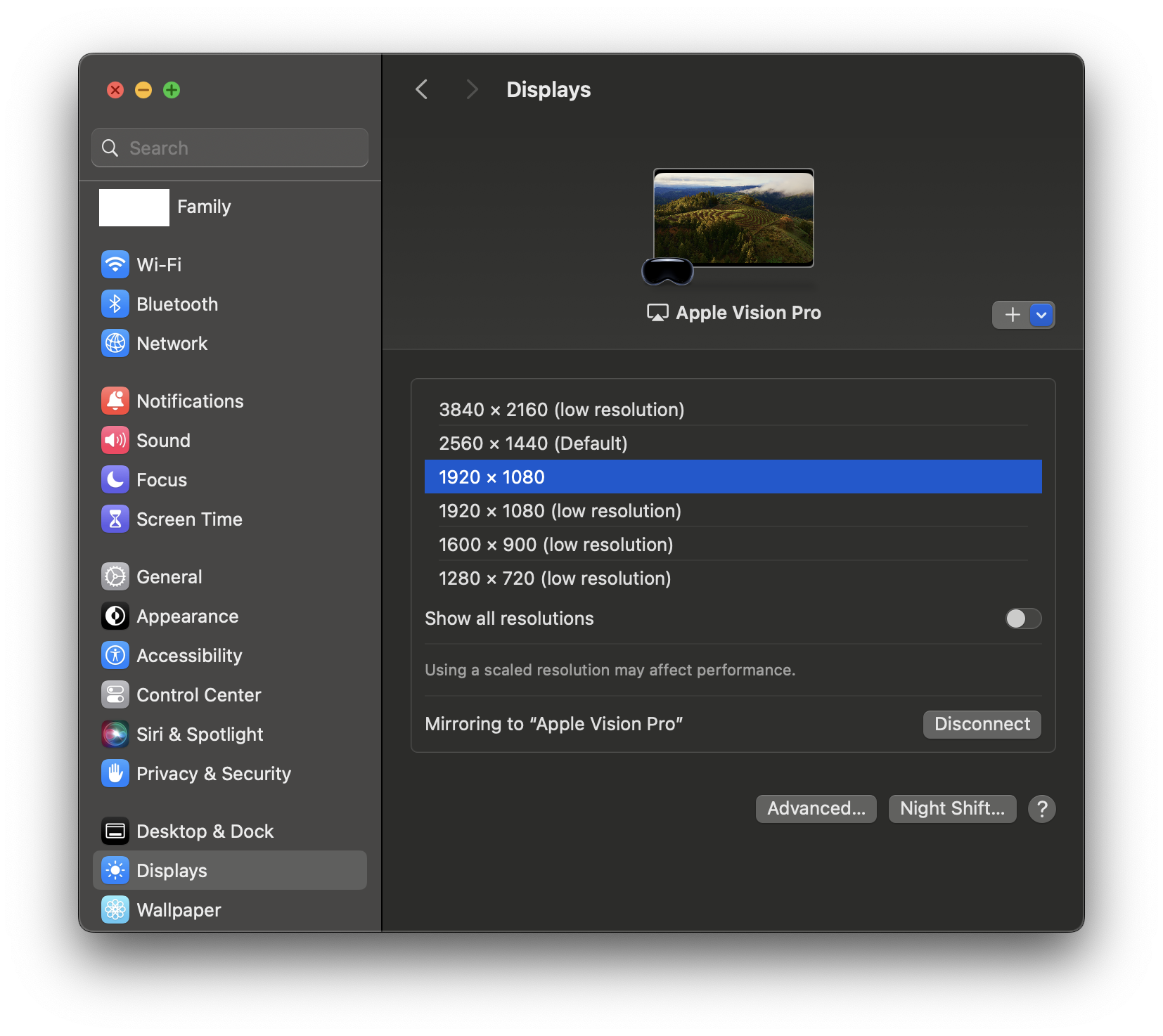Click the Apple Vision Pro display name
Screen dimensions: 1163x1036
[x=748, y=313]
